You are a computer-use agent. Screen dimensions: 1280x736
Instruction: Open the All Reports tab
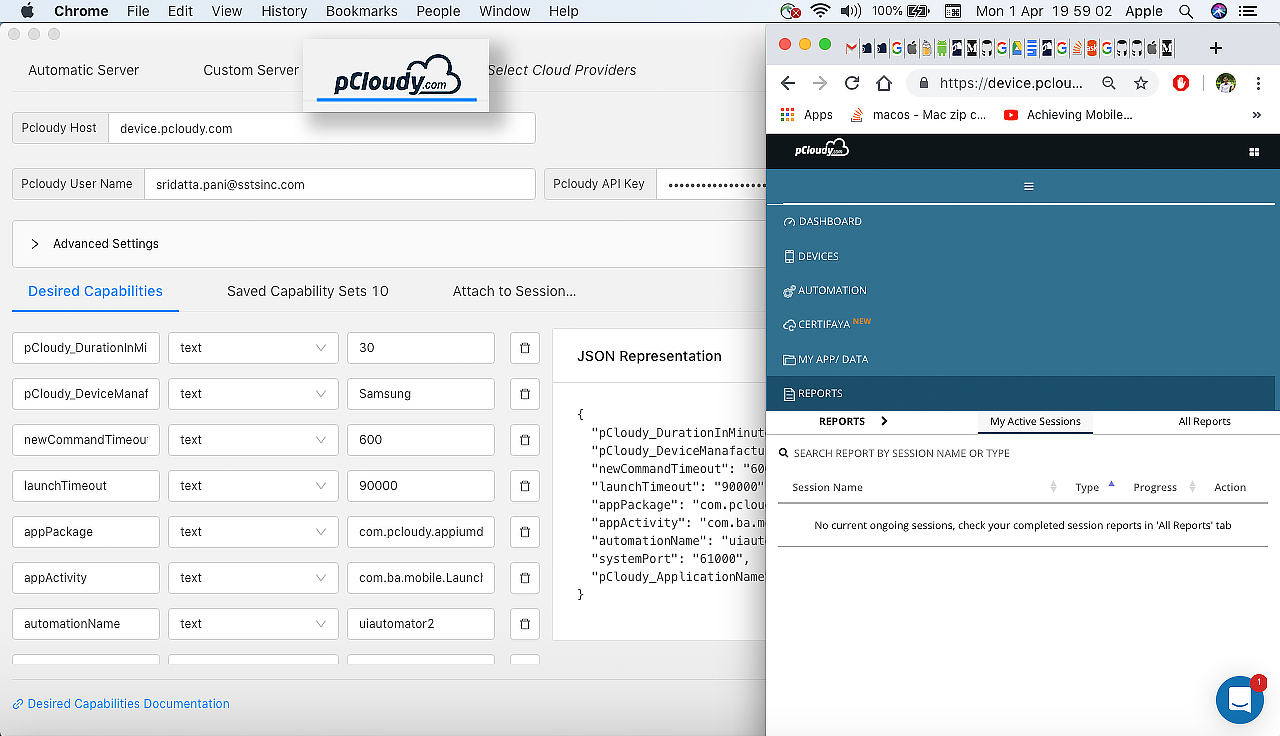1204,421
